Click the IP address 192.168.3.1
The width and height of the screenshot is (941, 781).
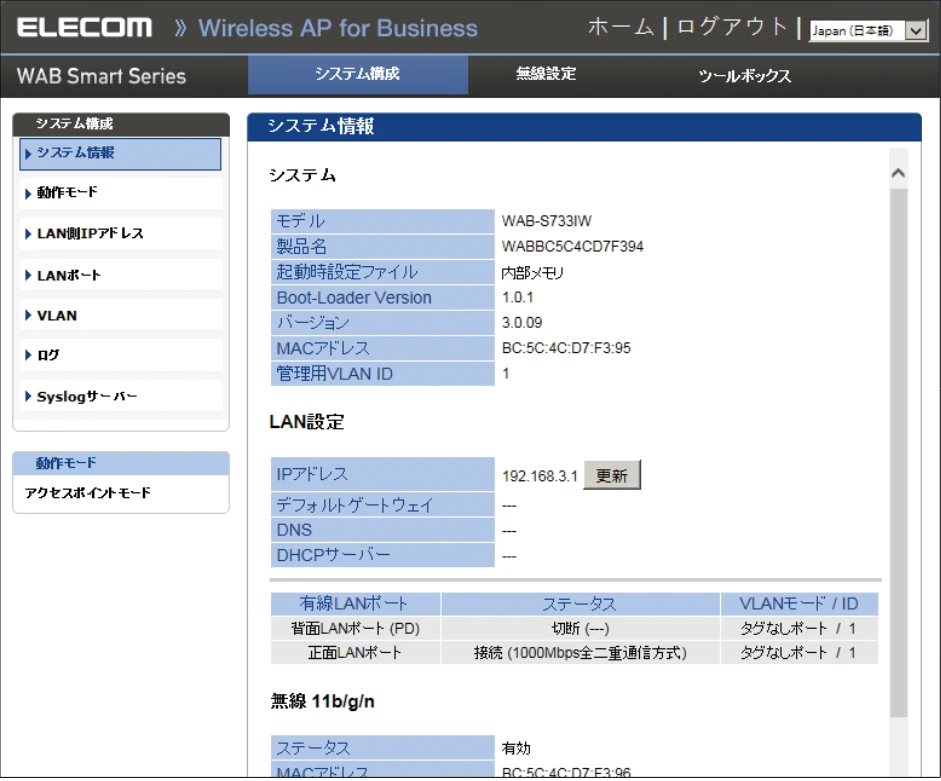click(x=540, y=476)
